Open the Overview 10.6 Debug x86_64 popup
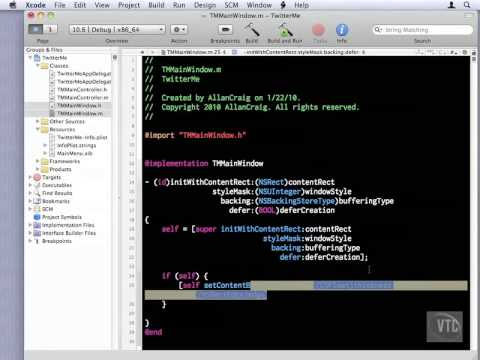Image resolution: width=480 pixels, height=360 pixels. (x=117, y=30)
